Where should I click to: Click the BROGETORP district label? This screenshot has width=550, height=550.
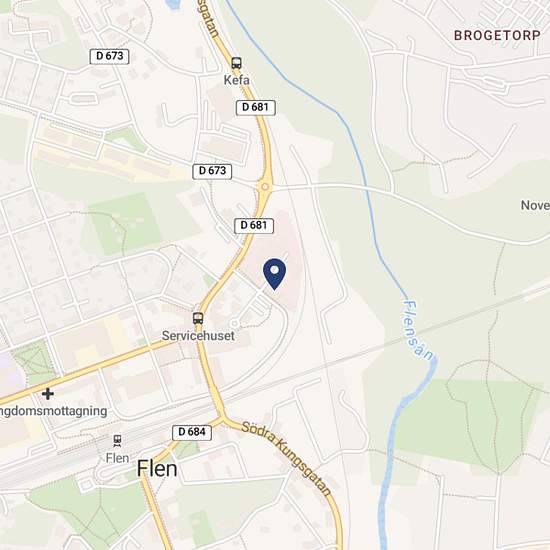click(x=497, y=35)
